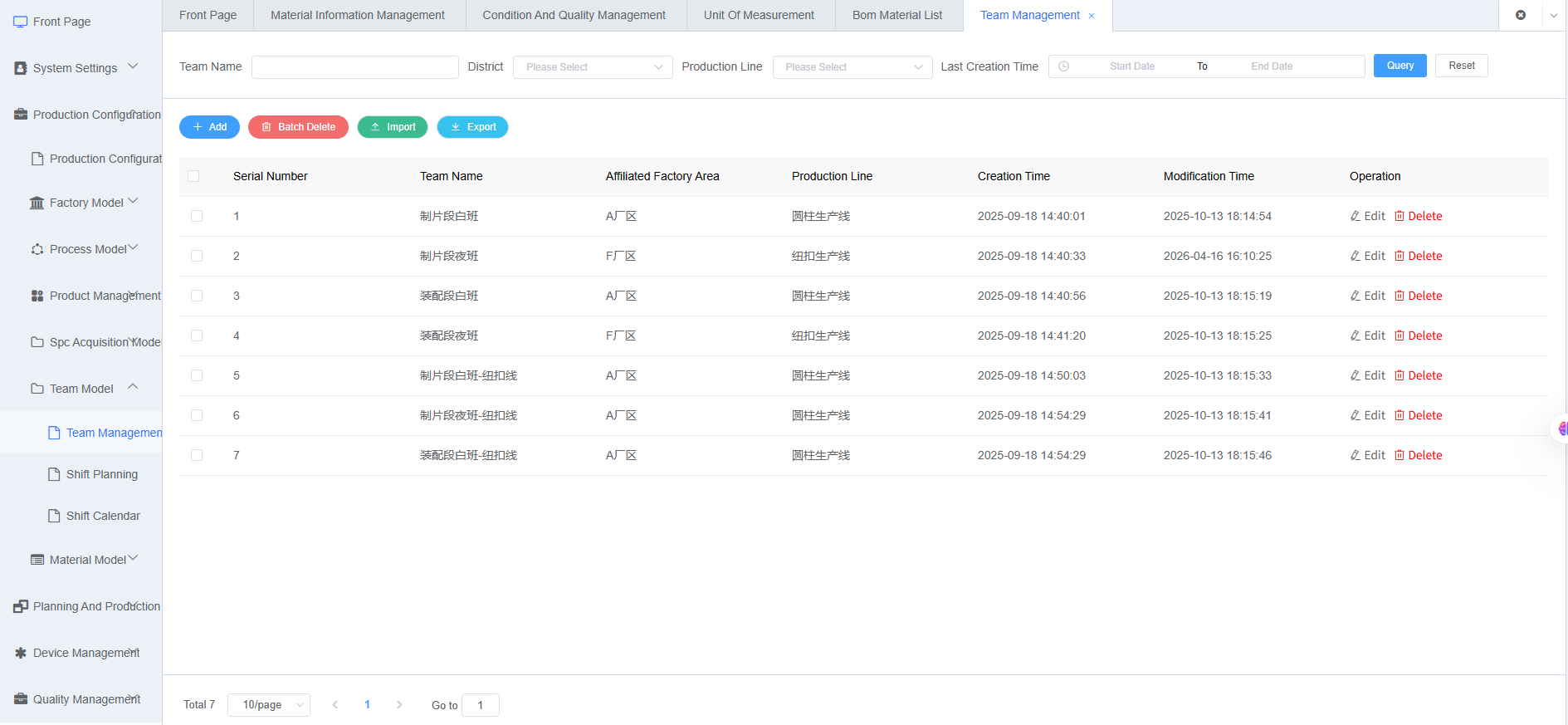Click the Add button

tap(209, 127)
